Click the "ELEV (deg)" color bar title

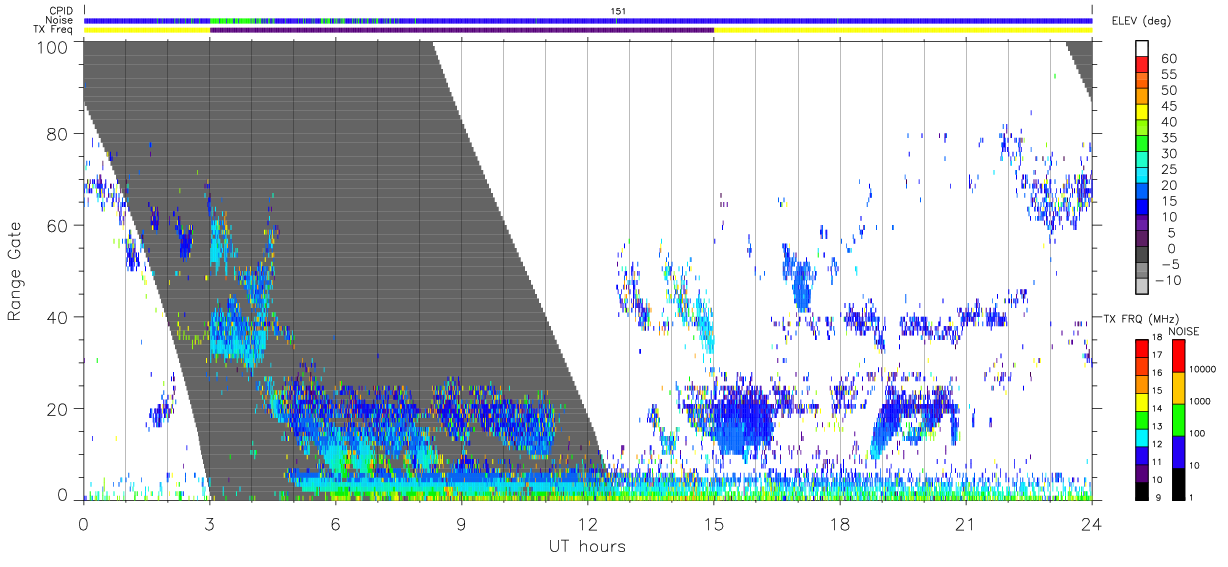click(x=1140, y=20)
